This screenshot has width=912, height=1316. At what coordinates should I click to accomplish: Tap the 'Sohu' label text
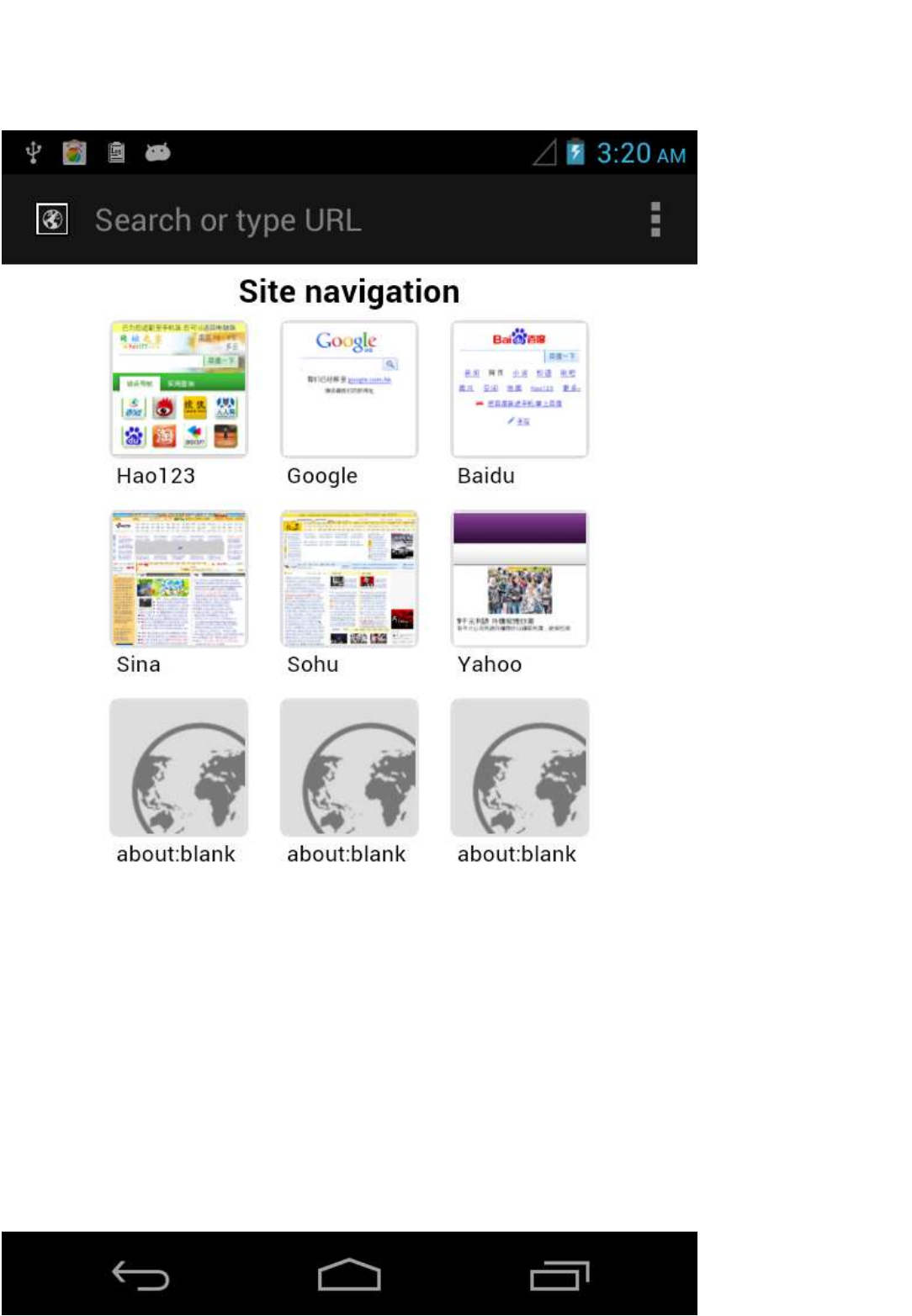[312, 665]
